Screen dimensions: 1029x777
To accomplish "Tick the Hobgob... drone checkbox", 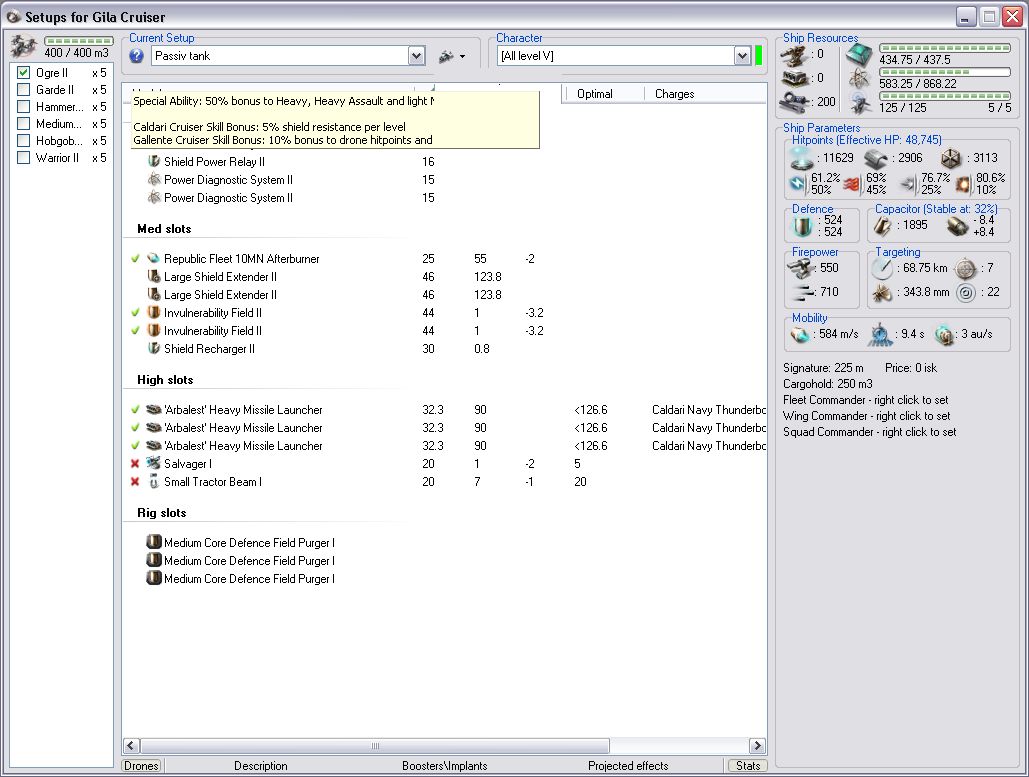I will click(x=24, y=141).
